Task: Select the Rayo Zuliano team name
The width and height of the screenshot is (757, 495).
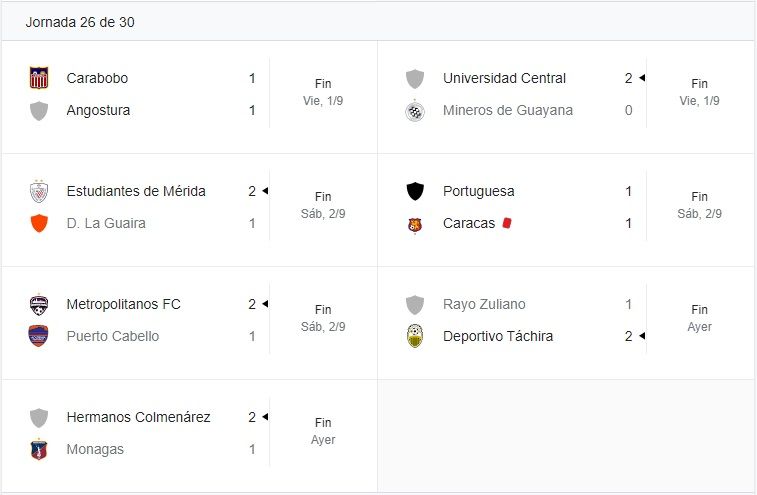Action: pos(484,304)
